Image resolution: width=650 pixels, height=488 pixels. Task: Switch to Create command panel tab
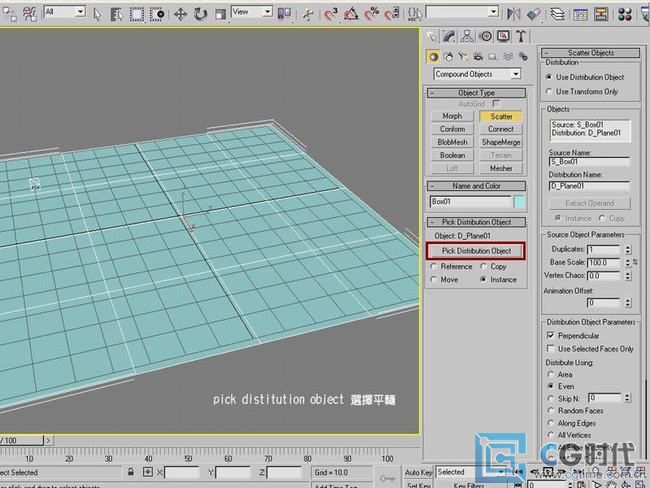[x=432, y=36]
